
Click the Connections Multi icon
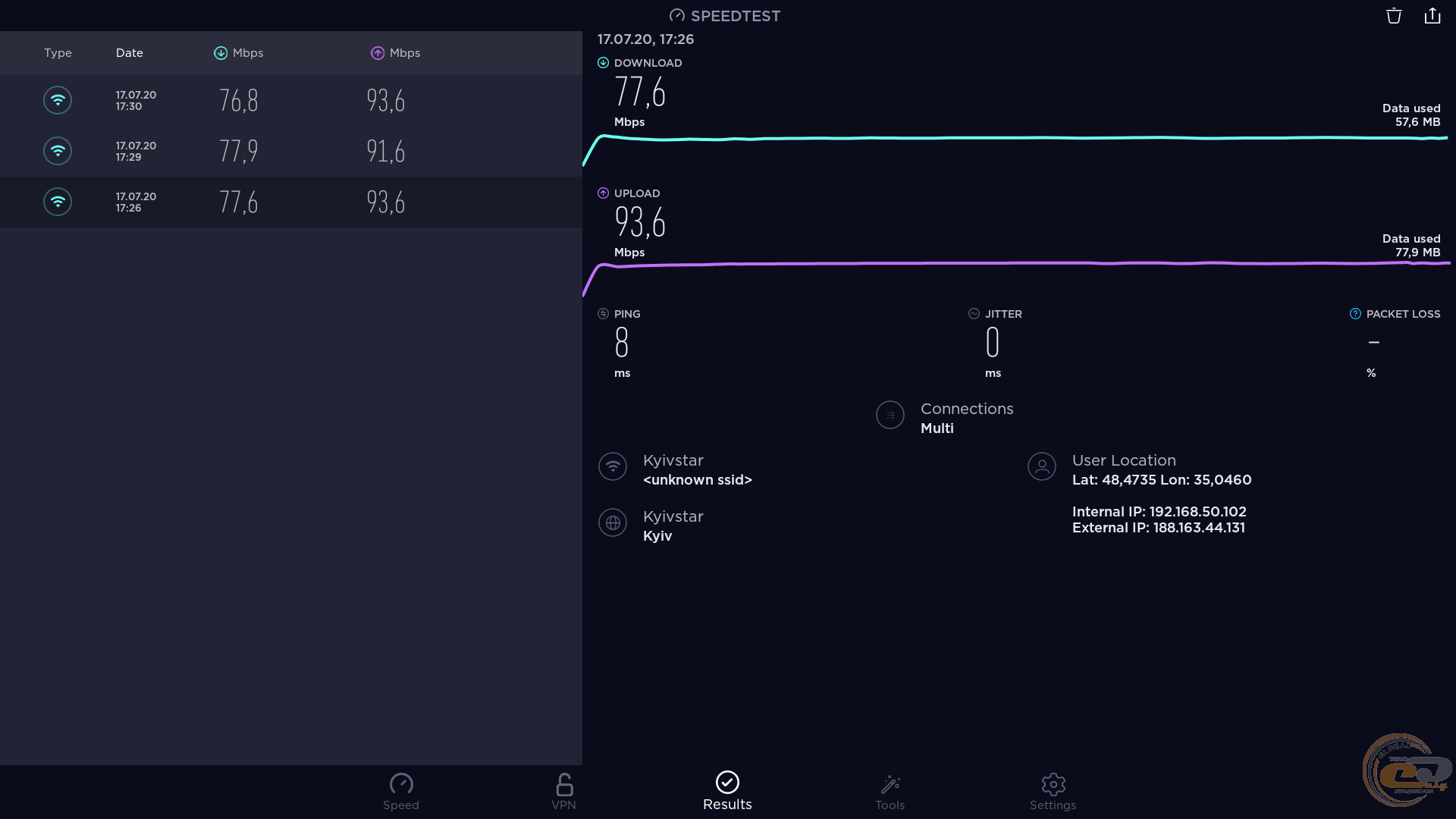tap(890, 416)
